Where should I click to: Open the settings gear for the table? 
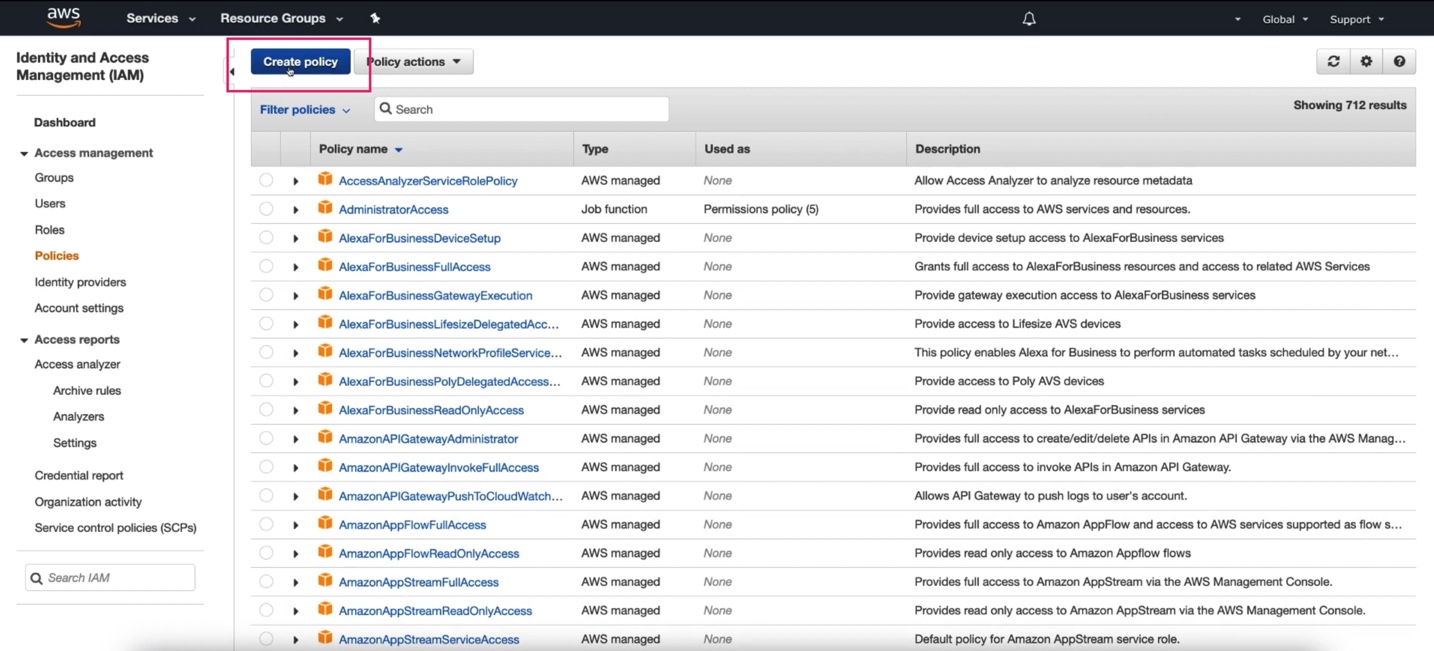(1366, 62)
